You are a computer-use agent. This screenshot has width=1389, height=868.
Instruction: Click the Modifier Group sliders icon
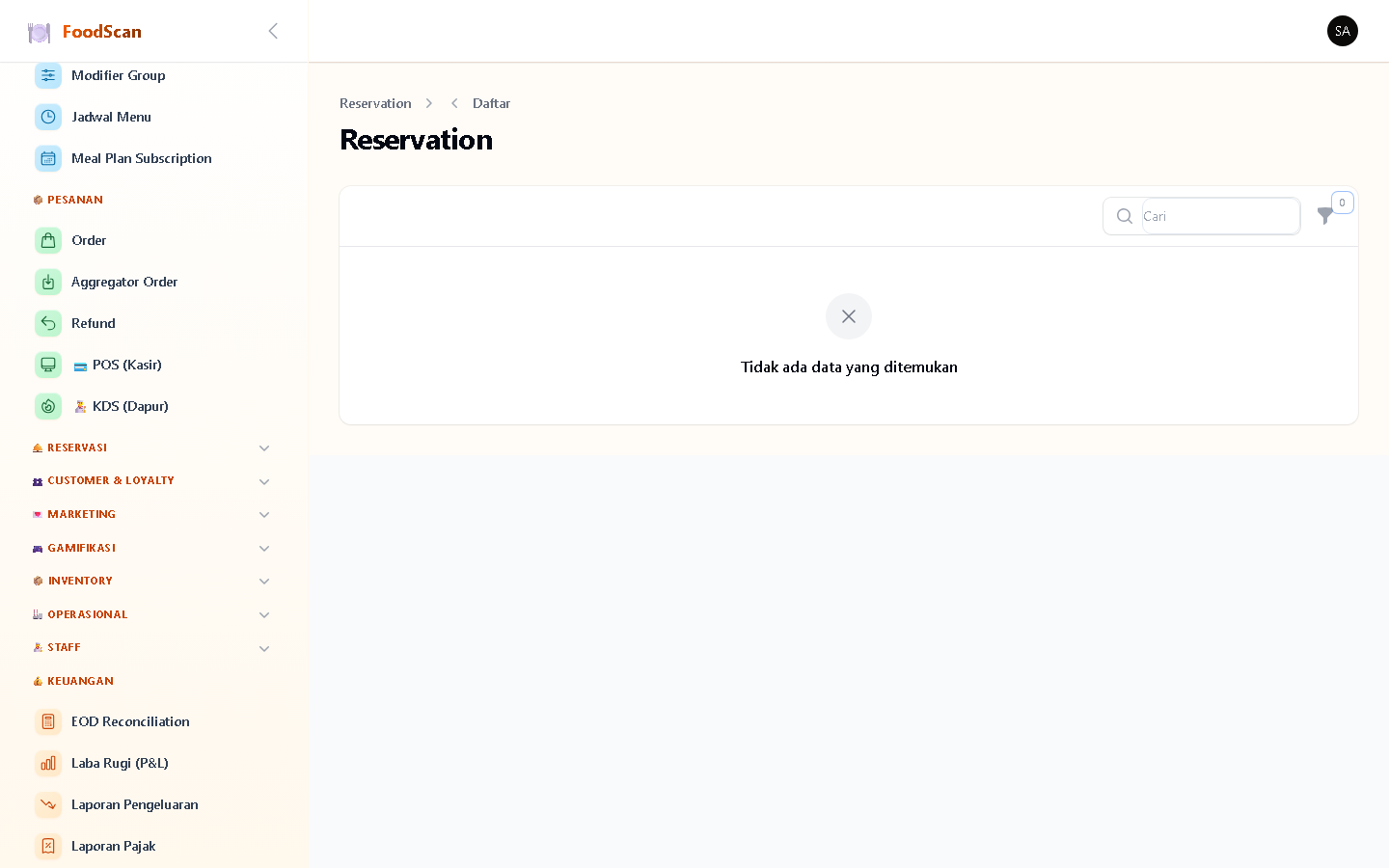click(x=48, y=75)
